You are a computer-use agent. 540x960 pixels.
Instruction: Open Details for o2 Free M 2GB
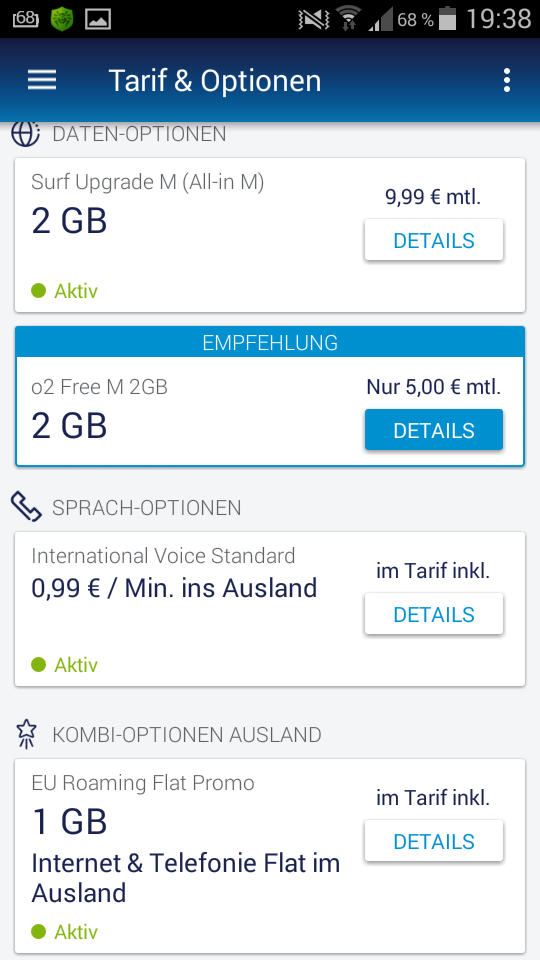click(x=434, y=430)
